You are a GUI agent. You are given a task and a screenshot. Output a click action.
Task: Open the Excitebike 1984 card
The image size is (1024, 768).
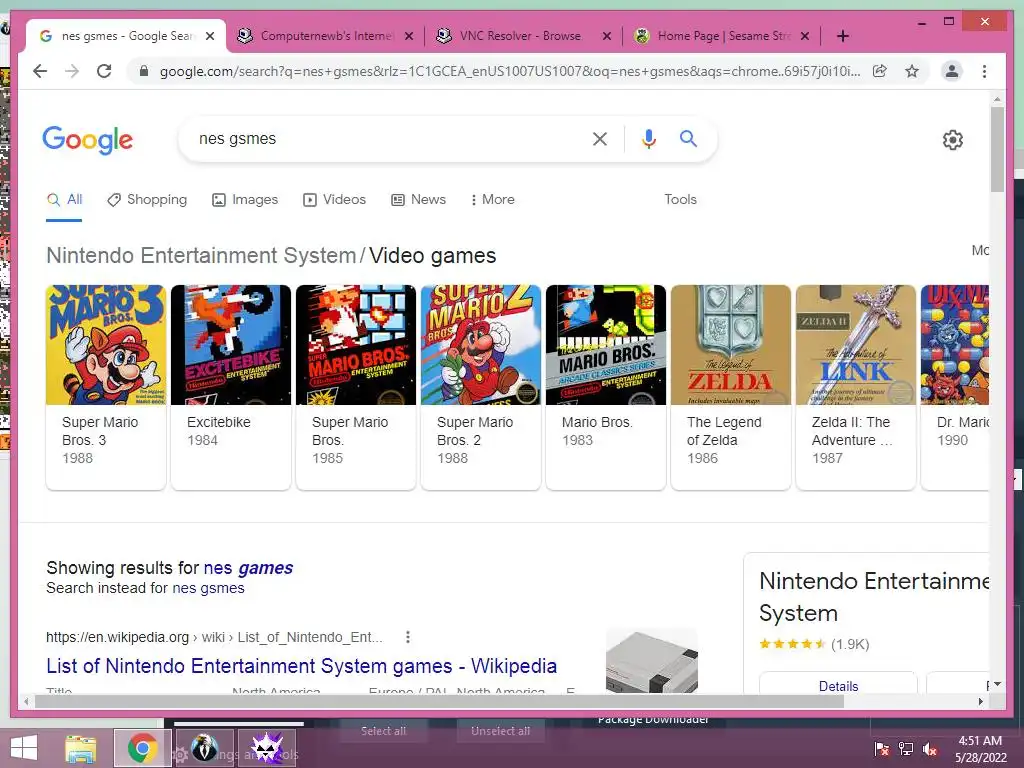(x=231, y=387)
